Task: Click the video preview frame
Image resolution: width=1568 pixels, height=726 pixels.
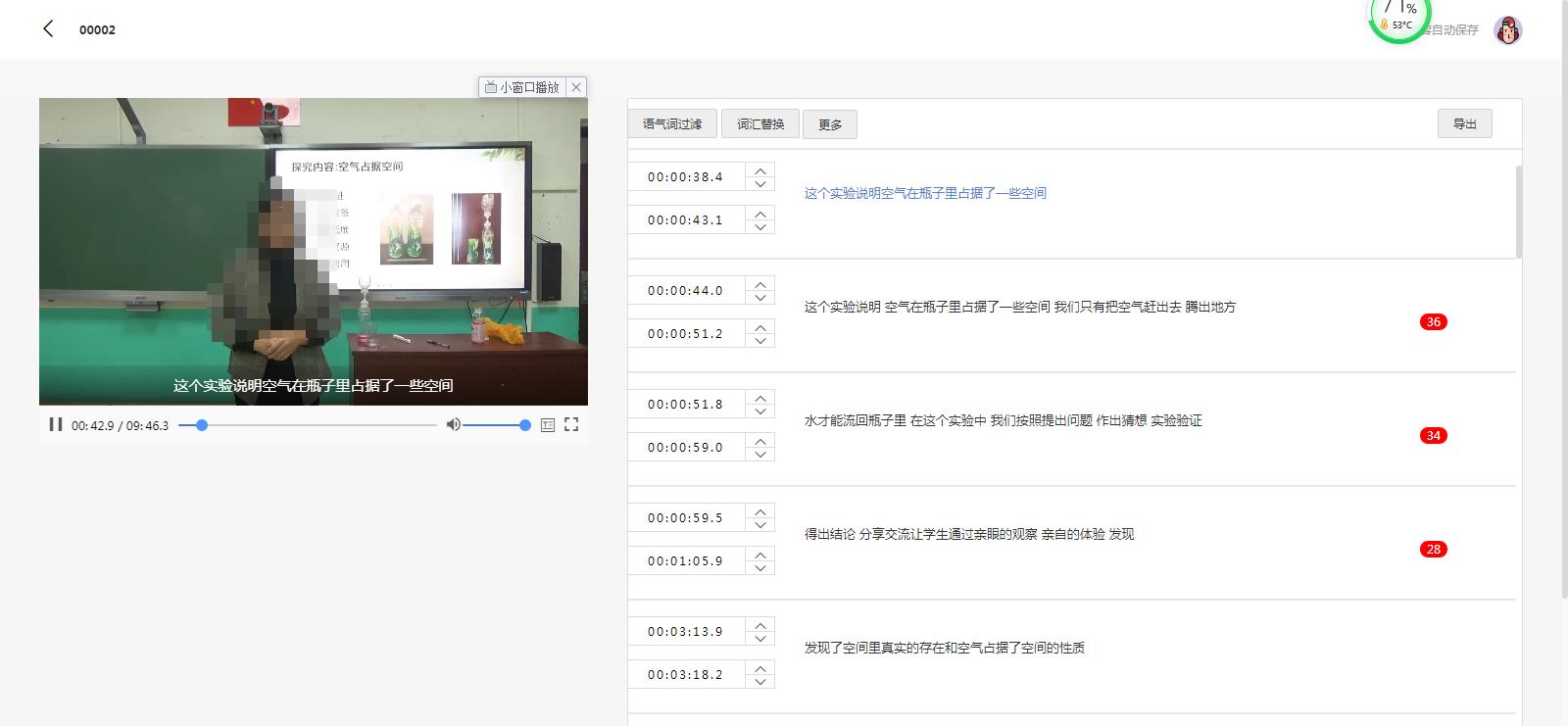Action: (314, 252)
